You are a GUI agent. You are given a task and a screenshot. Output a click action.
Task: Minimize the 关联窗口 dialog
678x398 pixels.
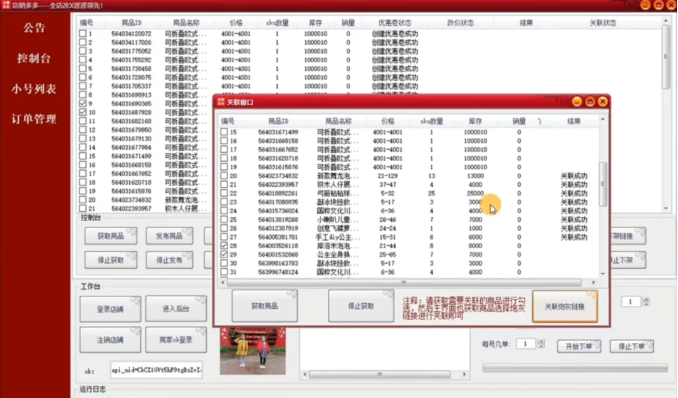point(577,102)
